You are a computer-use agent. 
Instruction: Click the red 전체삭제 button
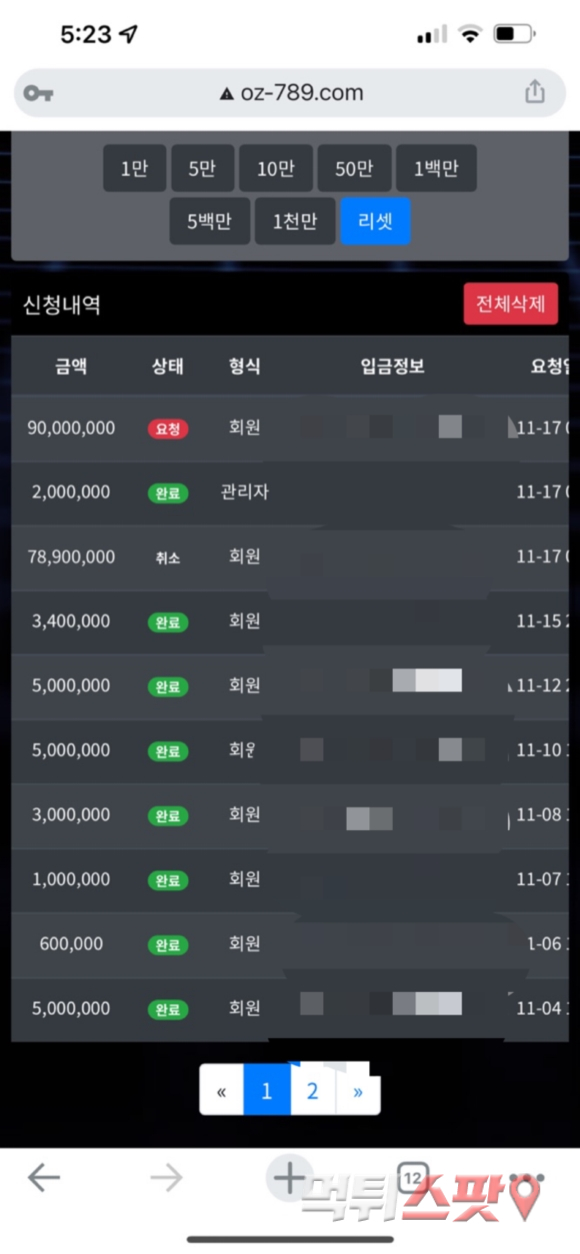pyautogui.click(x=510, y=304)
